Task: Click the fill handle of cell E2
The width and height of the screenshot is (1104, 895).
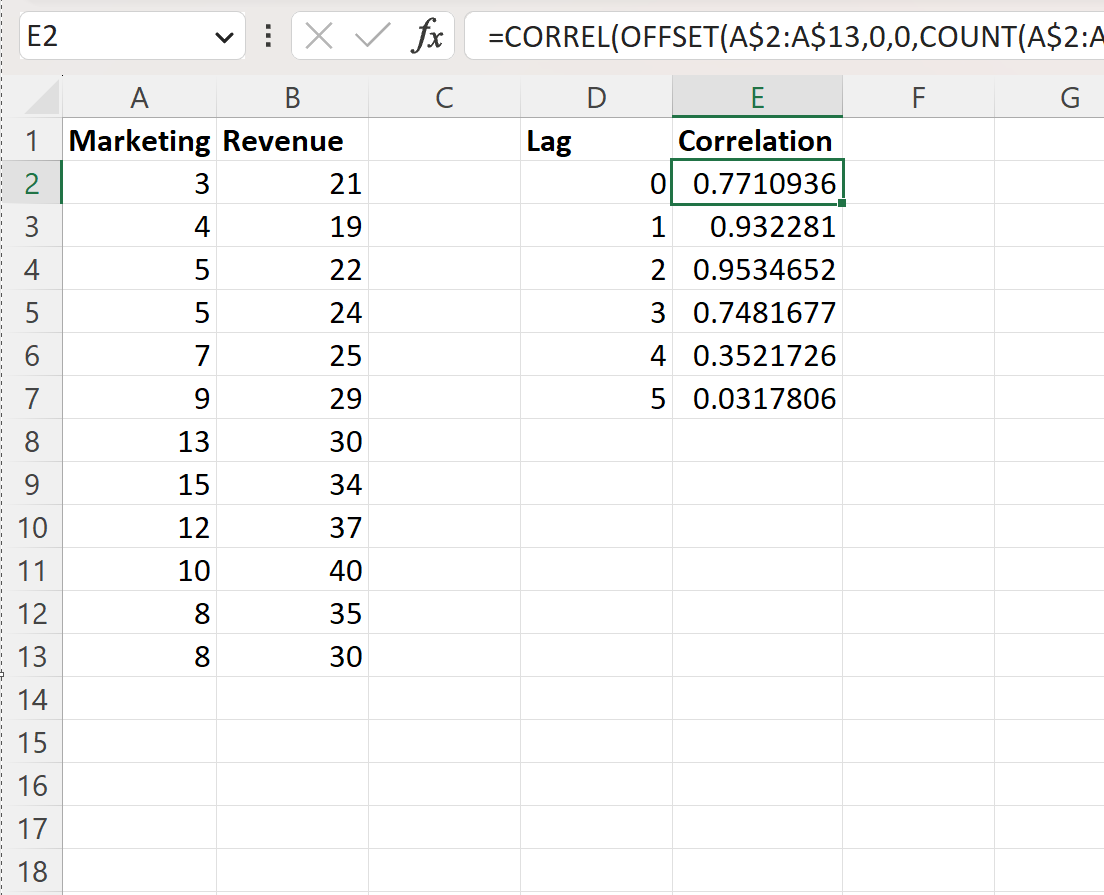Action: tap(841, 203)
